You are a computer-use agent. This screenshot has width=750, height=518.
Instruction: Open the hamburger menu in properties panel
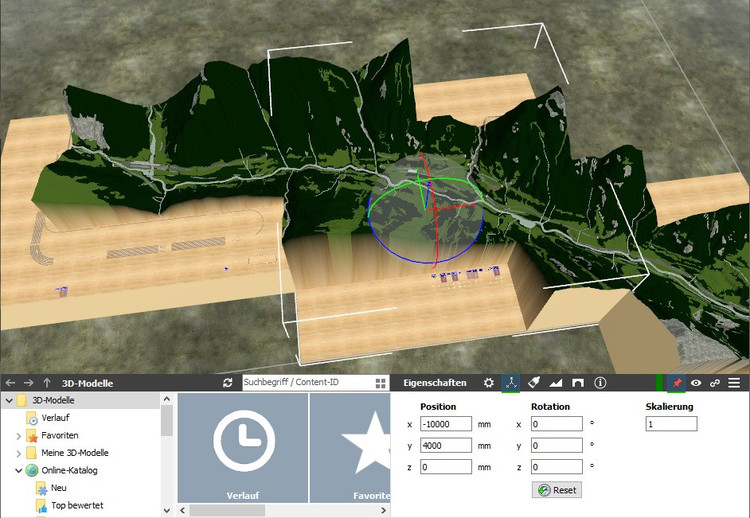(x=734, y=383)
